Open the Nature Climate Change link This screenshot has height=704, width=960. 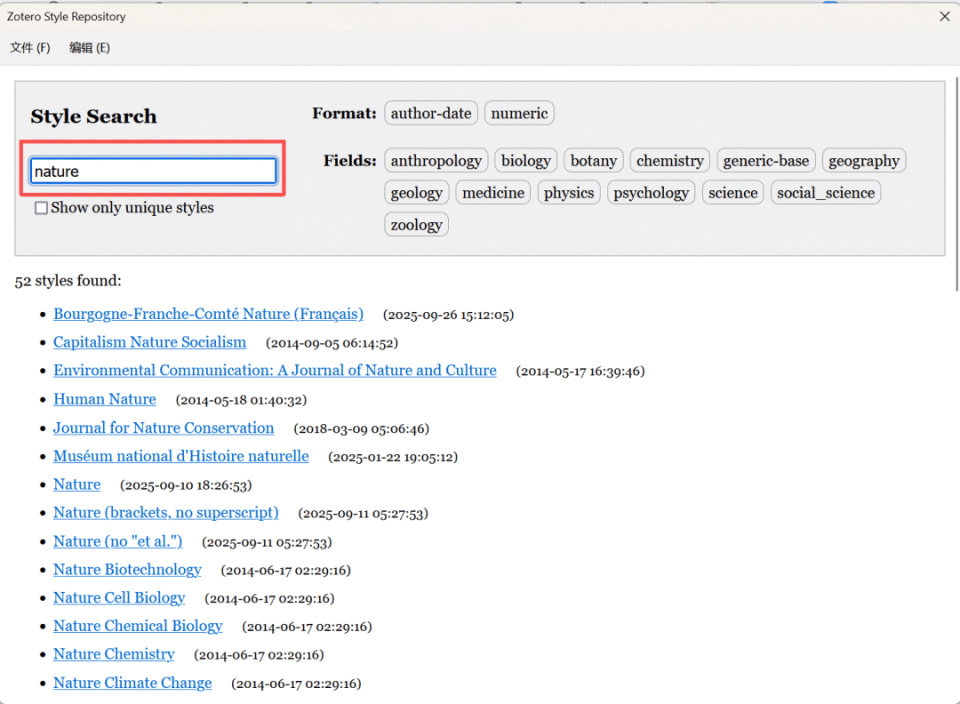(132, 683)
